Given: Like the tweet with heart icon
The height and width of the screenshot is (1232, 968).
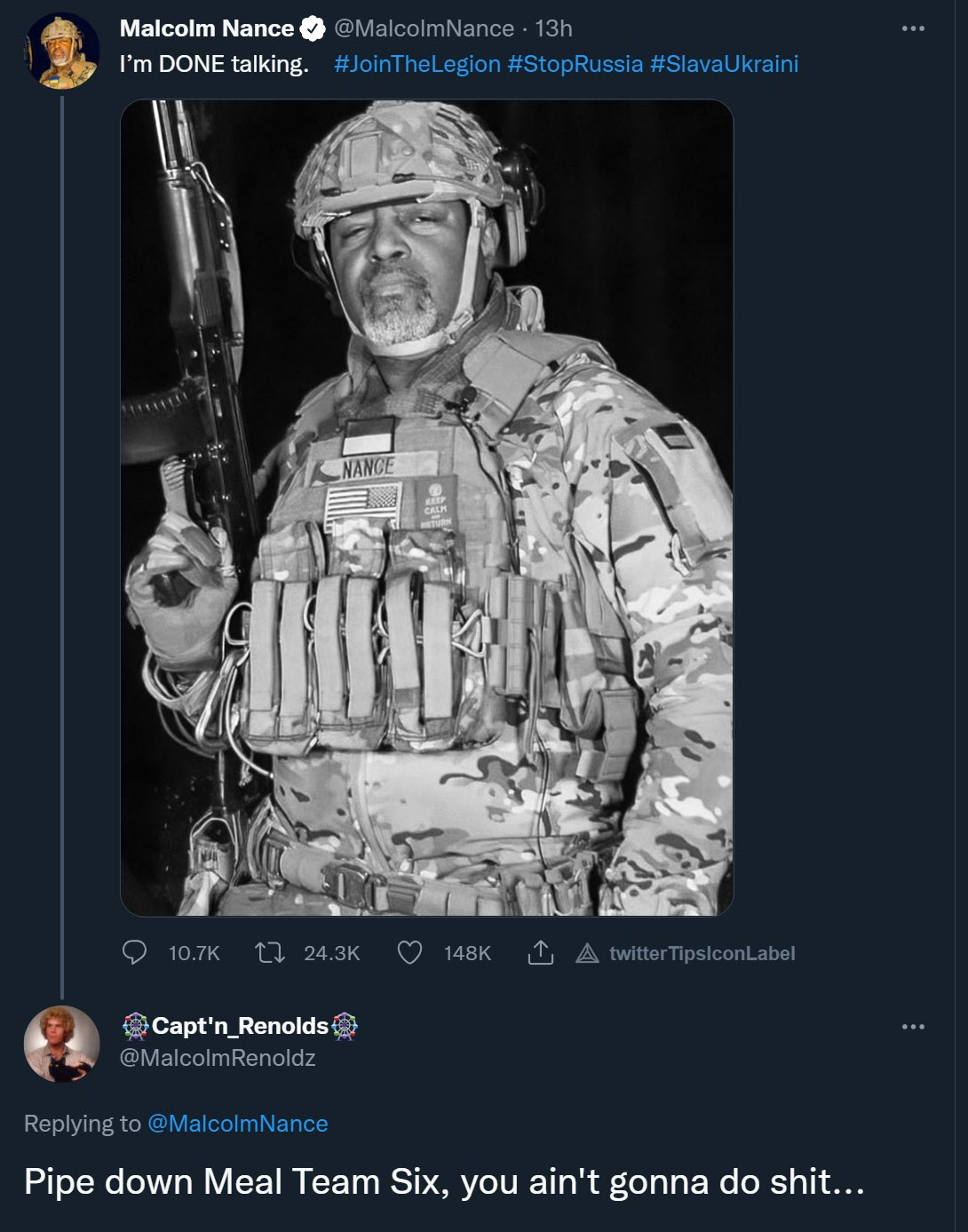Looking at the screenshot, I should coord(409,953).
